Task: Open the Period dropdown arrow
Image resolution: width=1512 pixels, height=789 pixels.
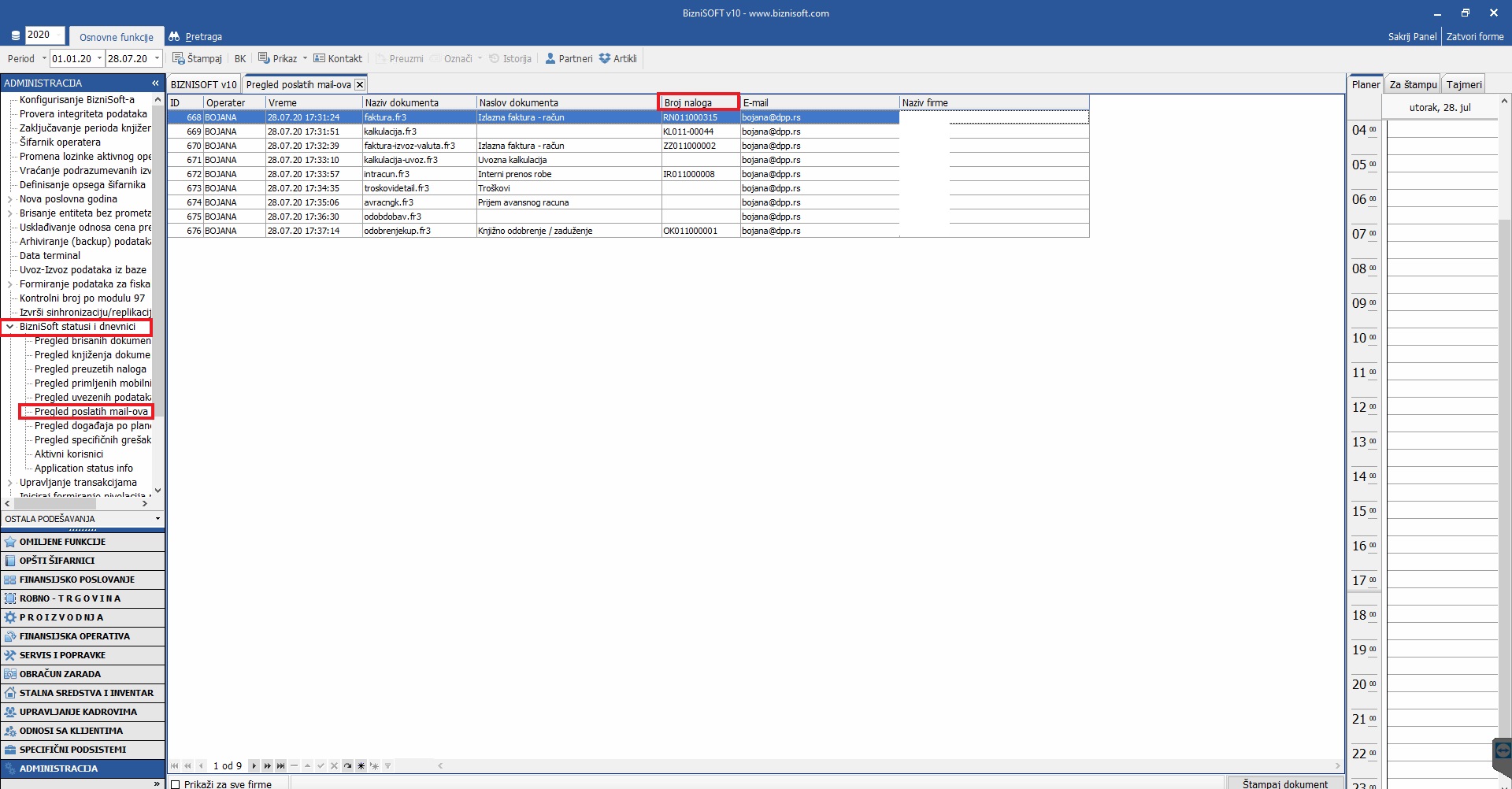Action: click(x=44, y=58)
